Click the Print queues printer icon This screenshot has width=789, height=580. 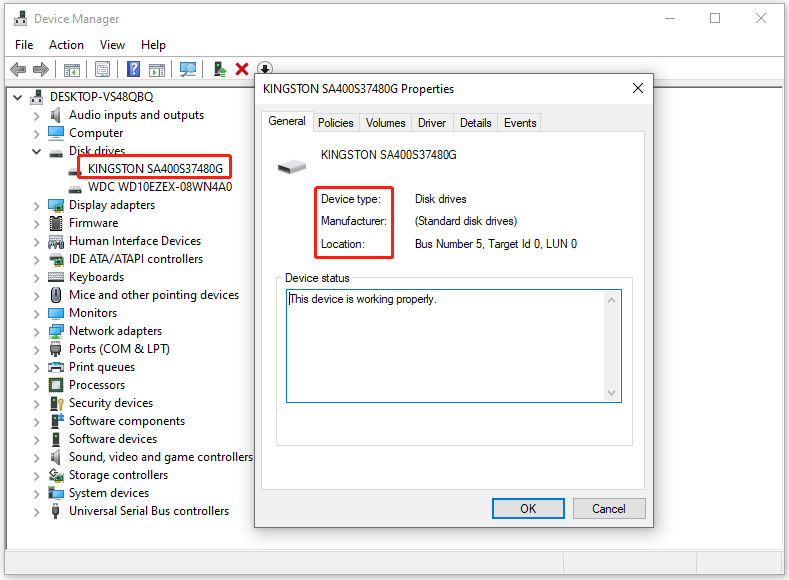coord(56,367)
